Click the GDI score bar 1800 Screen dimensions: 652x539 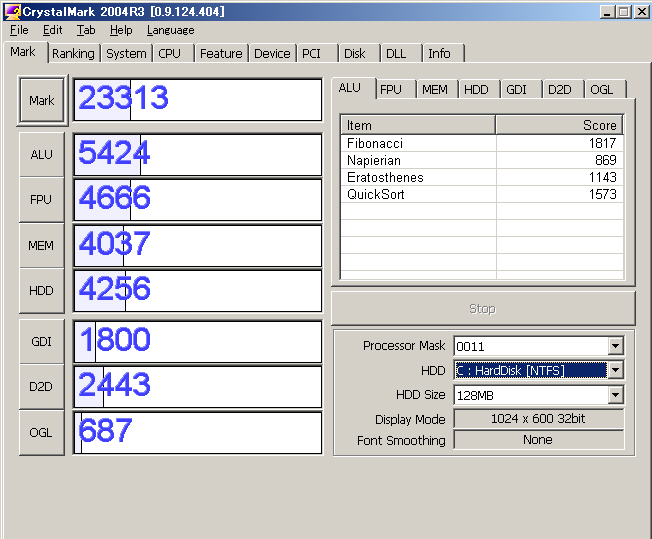point(198,342)
